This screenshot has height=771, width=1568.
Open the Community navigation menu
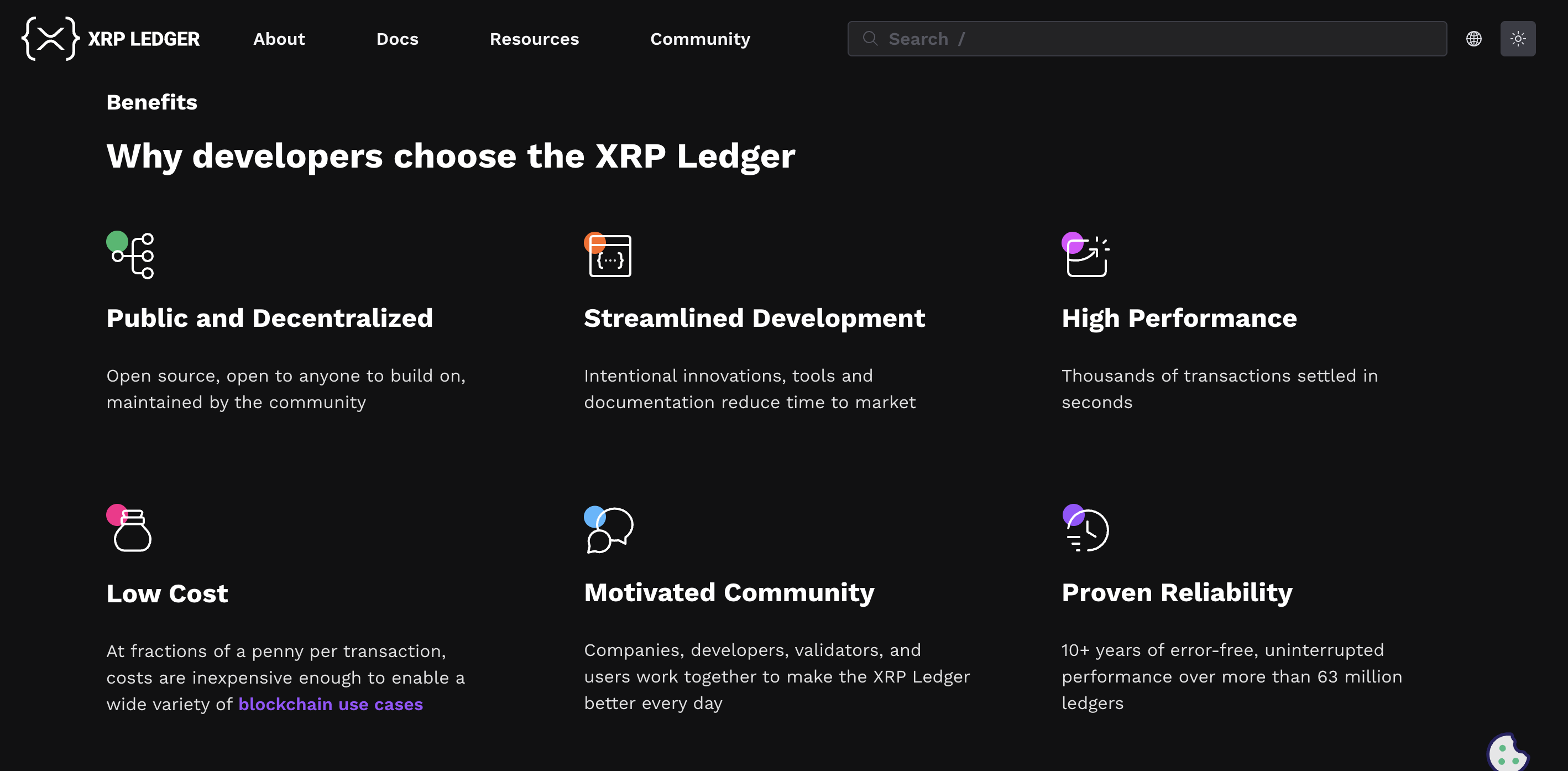pos(700,39)
